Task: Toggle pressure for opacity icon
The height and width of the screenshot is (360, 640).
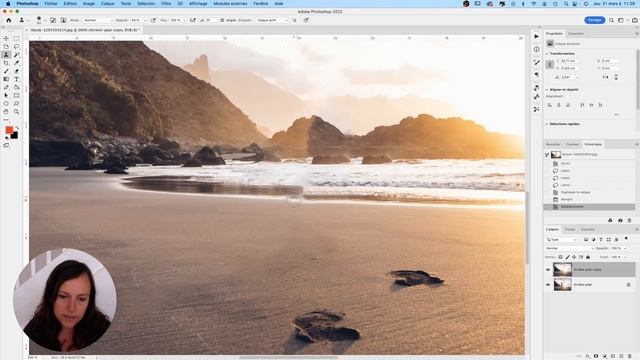Action: pyautogui.click(x=154, y=20)
